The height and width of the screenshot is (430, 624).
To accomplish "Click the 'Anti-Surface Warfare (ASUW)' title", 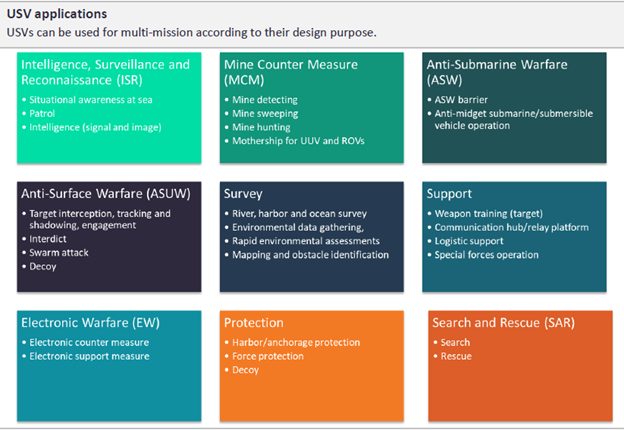I will click(106, 194).
